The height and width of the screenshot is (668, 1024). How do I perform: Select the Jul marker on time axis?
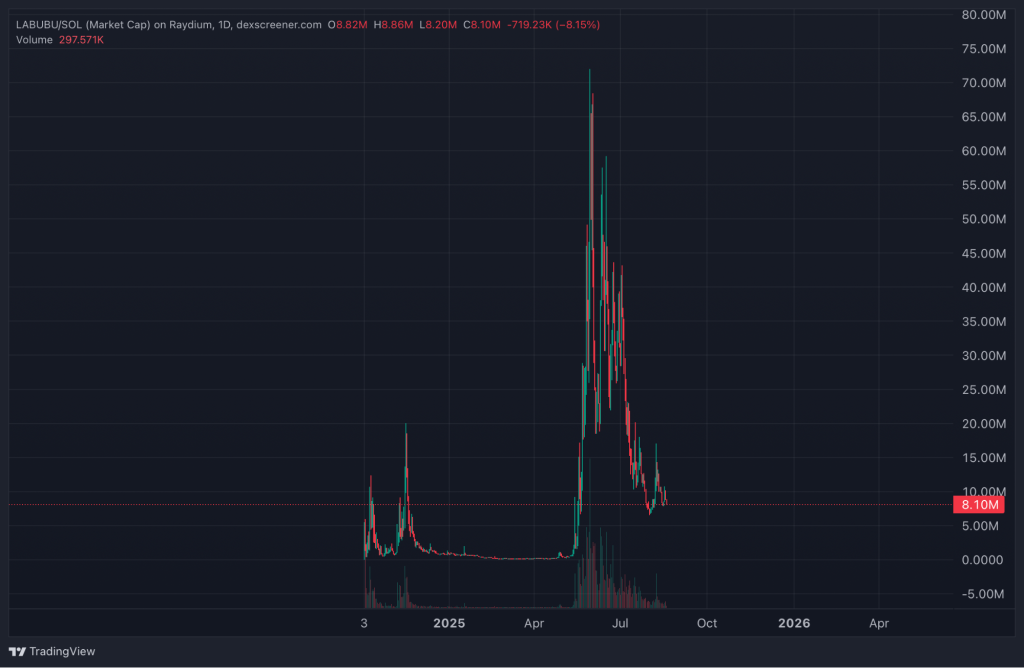click(x=621, y=623)
